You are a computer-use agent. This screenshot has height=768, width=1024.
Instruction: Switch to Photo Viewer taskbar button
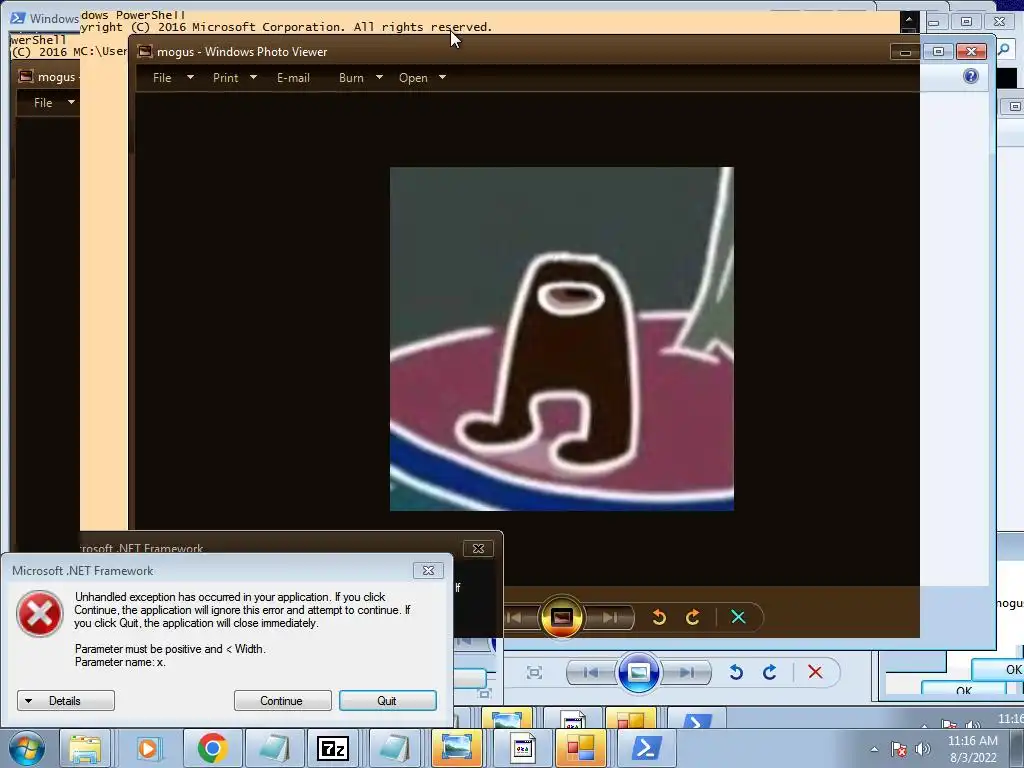click(457, 748)
